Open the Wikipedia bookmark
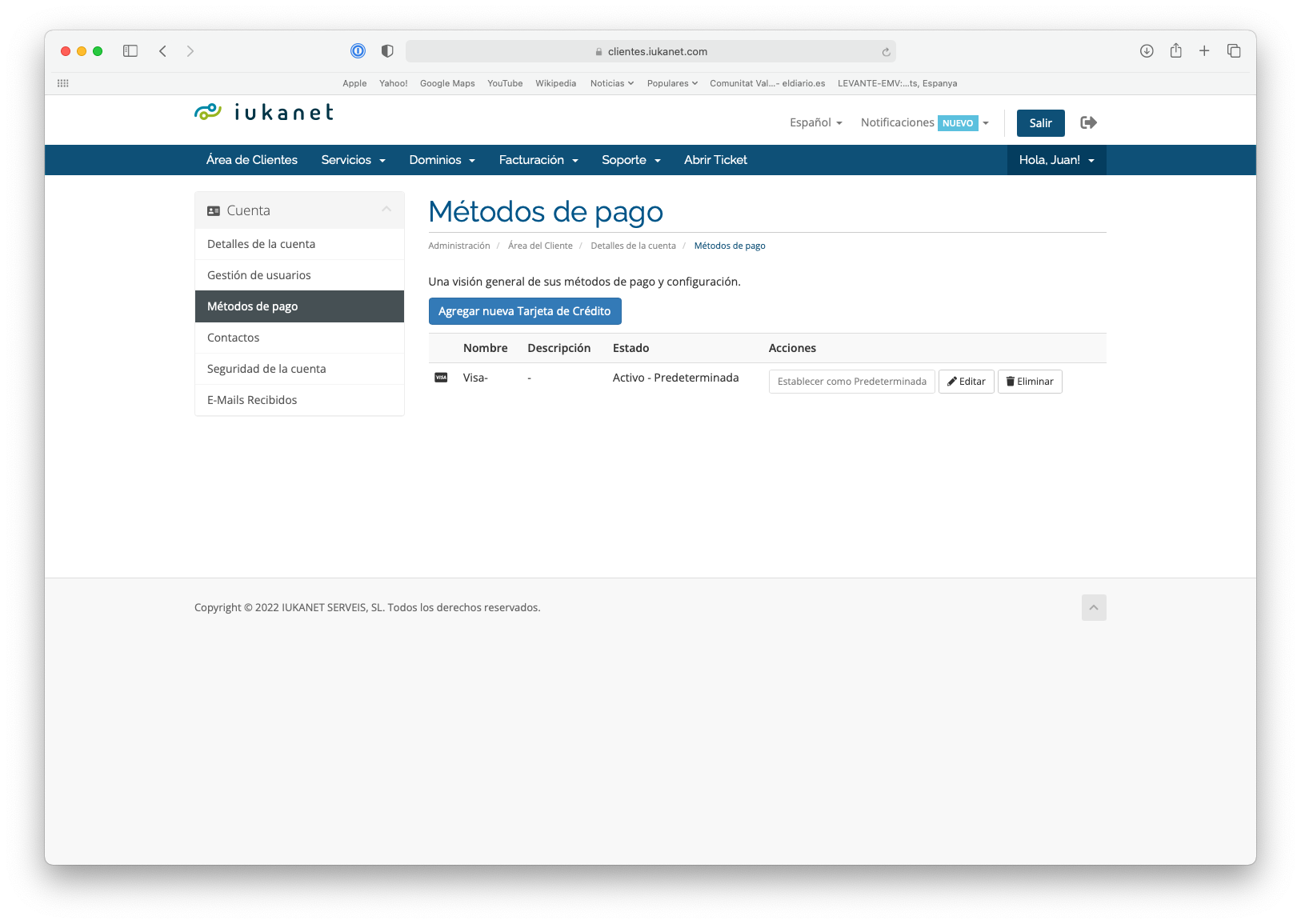Image resolution: width=1301 pixels, height=924 pixels. point(555,83)
